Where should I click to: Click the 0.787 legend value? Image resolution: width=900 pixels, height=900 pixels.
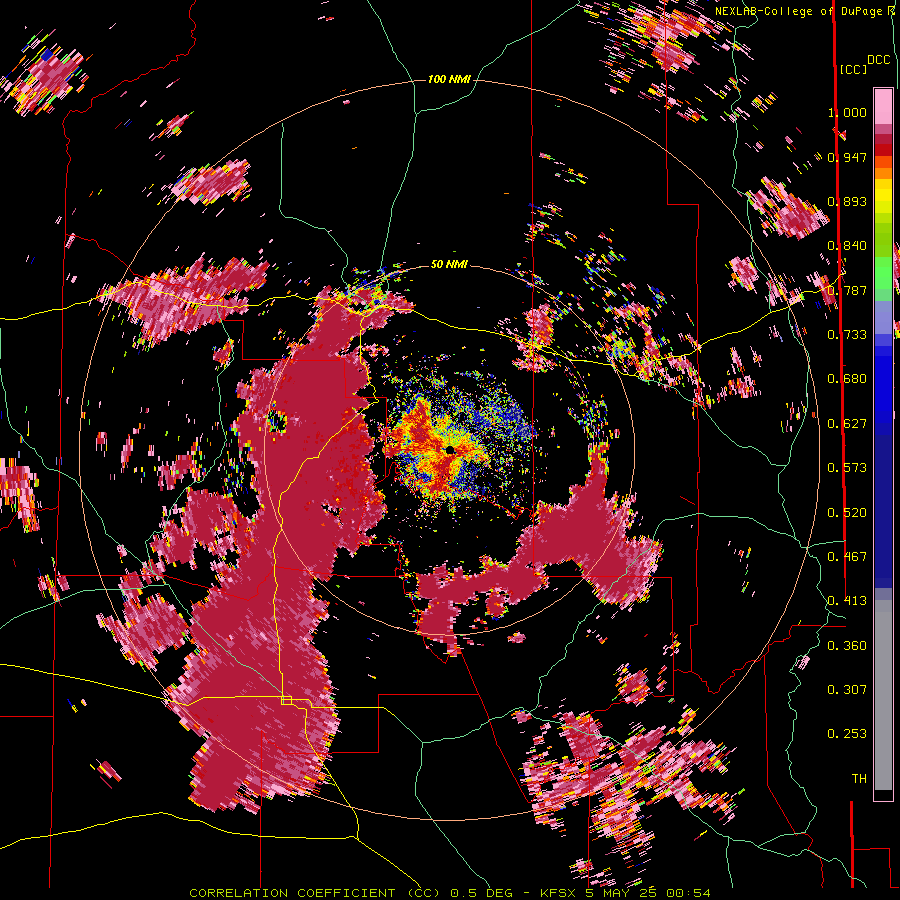[x=847, y=290]
